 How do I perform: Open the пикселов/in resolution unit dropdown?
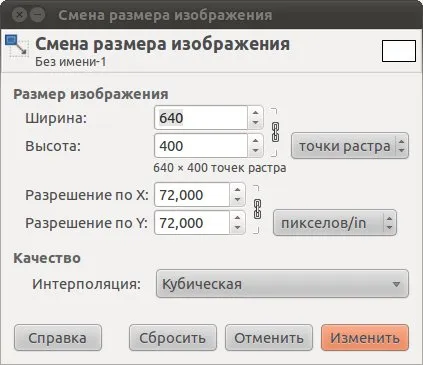(335, 223)
